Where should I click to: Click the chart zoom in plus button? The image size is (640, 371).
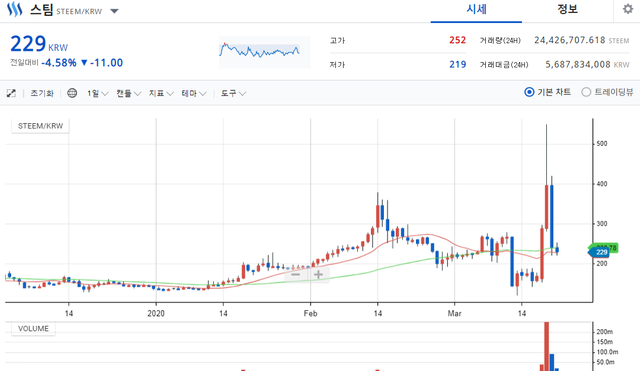tap(318, 275)
